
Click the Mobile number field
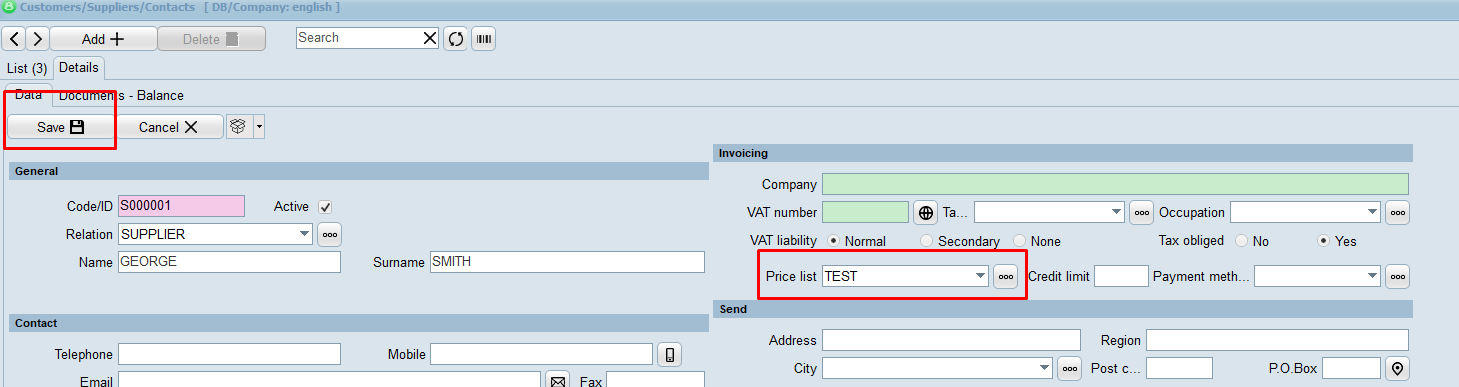(541, 354)
